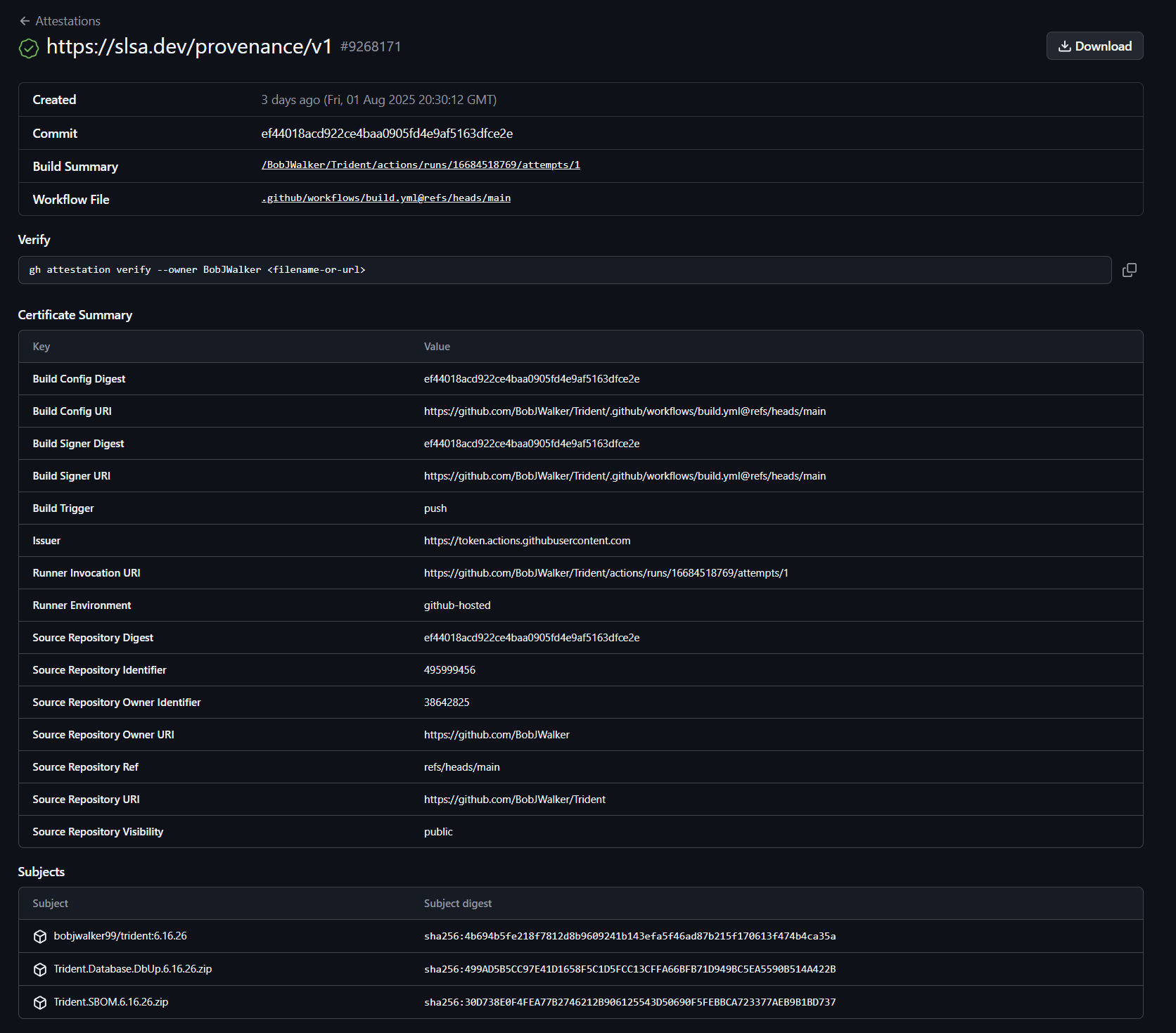Image resolution: width=1176 pixels, height=1033 pixels.
Task: Click the Issuer token.actions.githubusercontent.com value
Action: click(527, 540)
